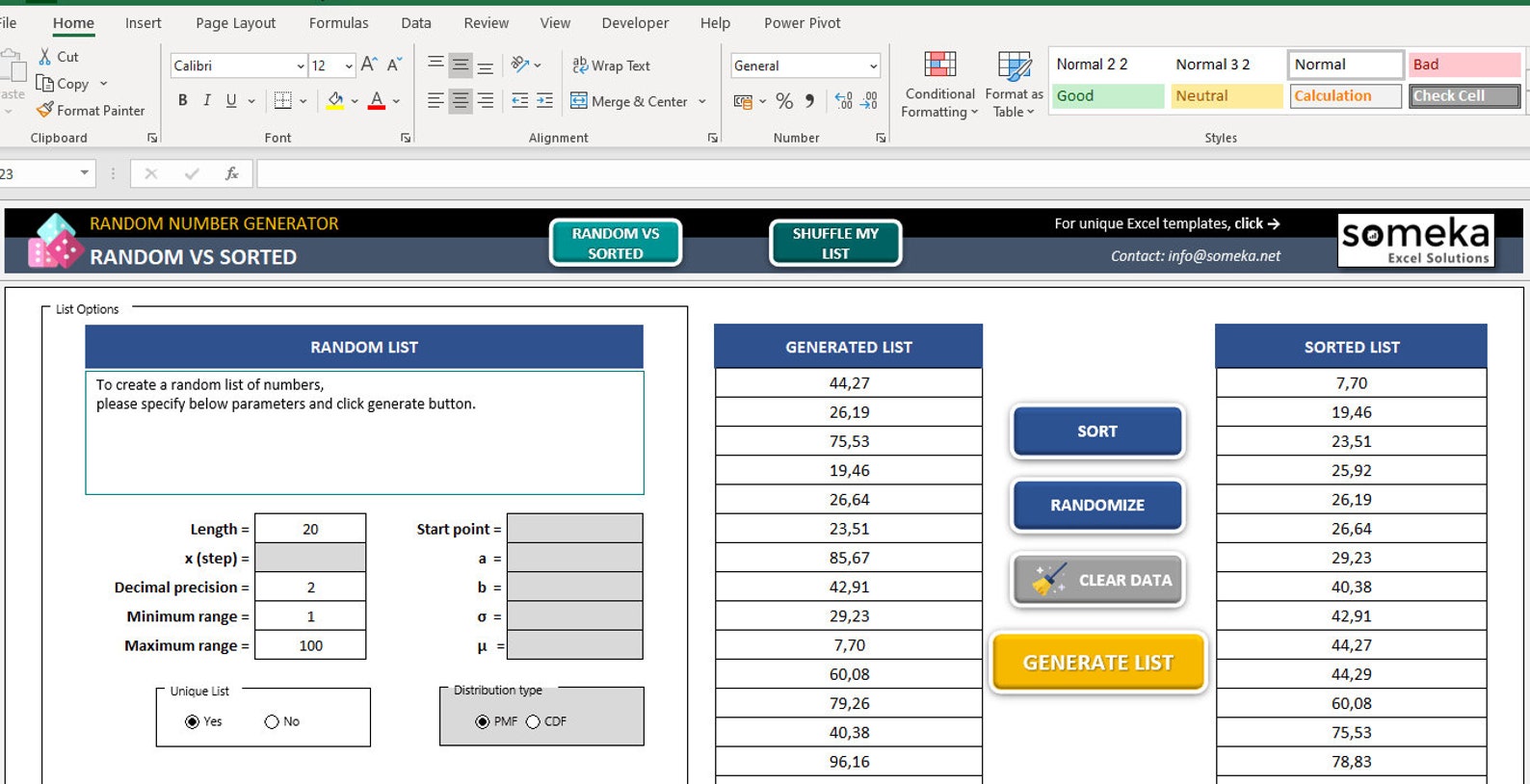Screen dimensions: 1530x784
Task: Click the Insert Function fx icon
Action: pos(231,173)
